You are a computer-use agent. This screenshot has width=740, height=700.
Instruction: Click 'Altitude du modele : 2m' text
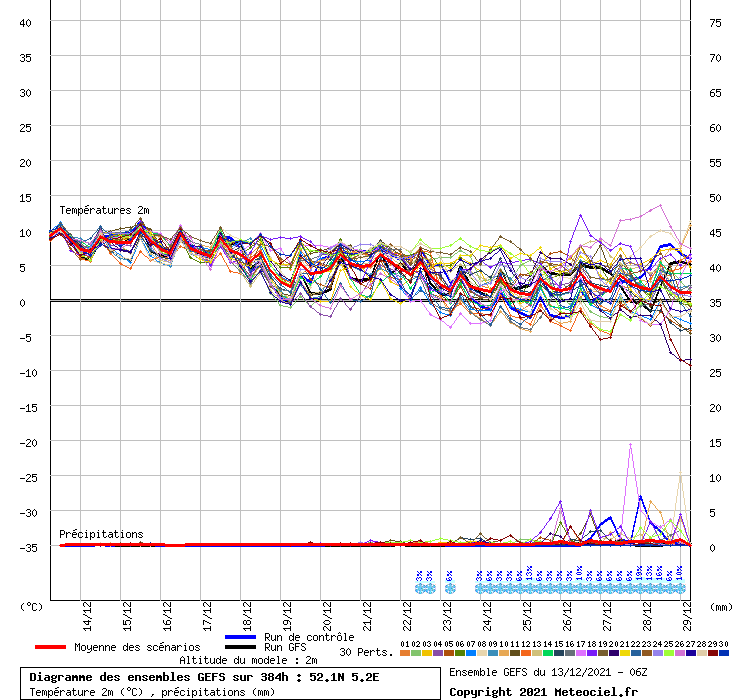(x=248, y=660)
